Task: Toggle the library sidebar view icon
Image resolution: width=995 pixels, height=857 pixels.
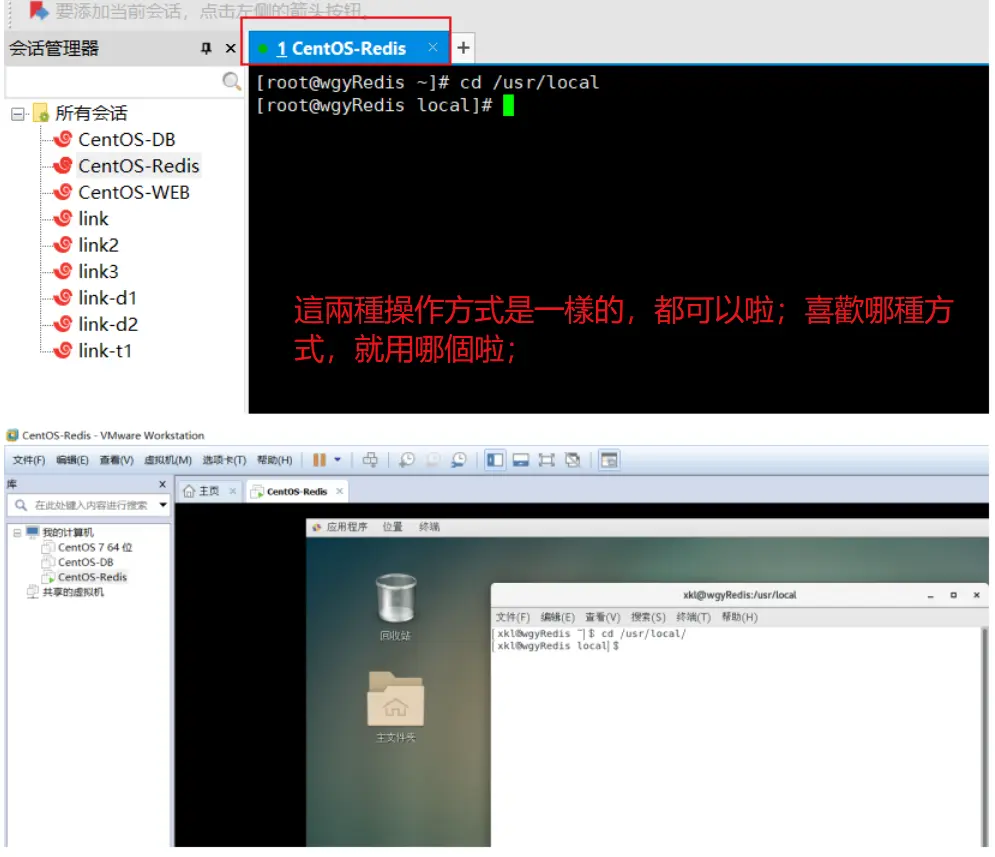Action: click(495, 460)
